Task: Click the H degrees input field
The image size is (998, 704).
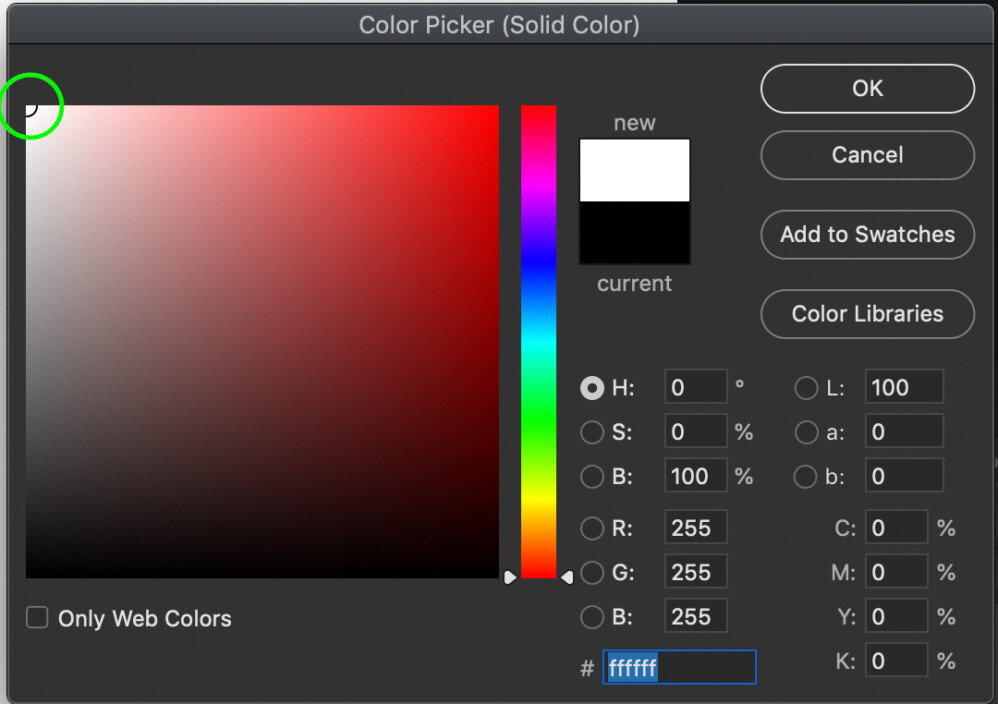Action: [x=695, y=387]
